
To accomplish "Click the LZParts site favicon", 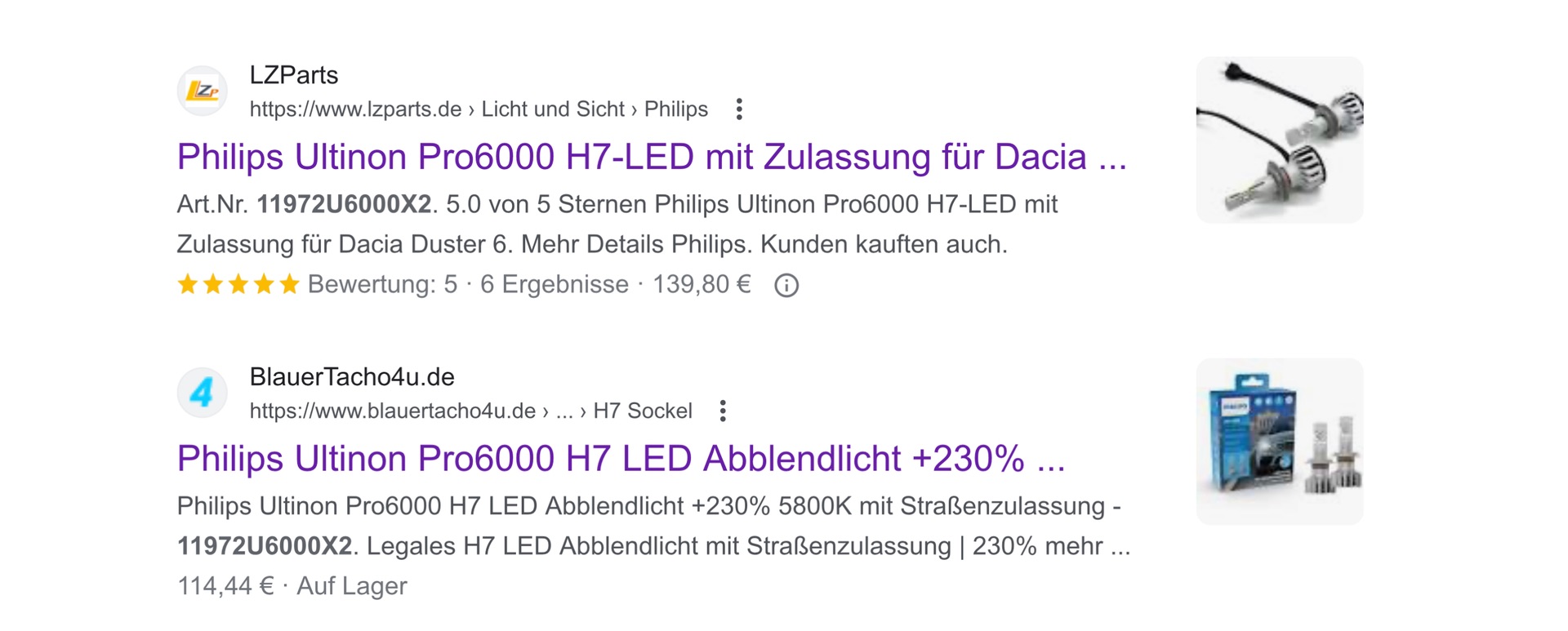I will (x=202, y=91).
